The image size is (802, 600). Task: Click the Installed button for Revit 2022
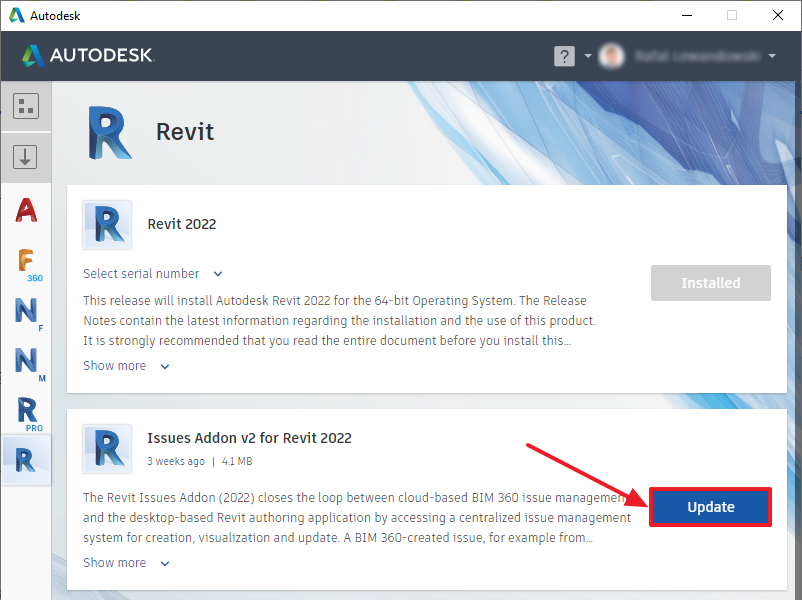click(710, 283)
